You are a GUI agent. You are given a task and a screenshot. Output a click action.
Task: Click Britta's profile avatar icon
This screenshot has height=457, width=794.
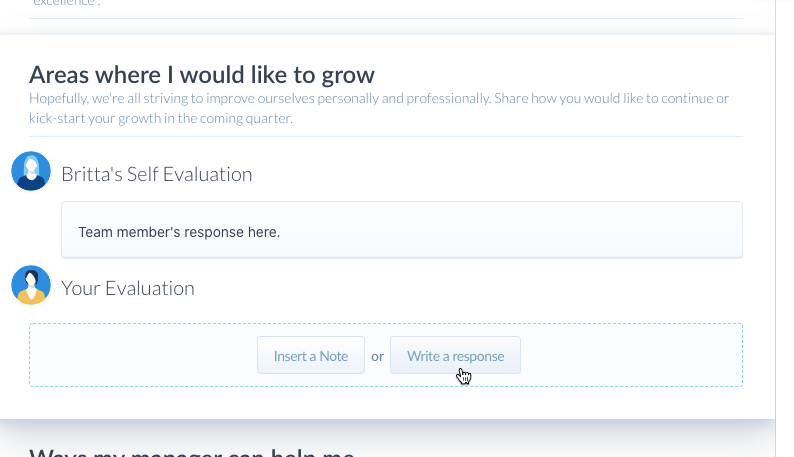tap(31, 171)
